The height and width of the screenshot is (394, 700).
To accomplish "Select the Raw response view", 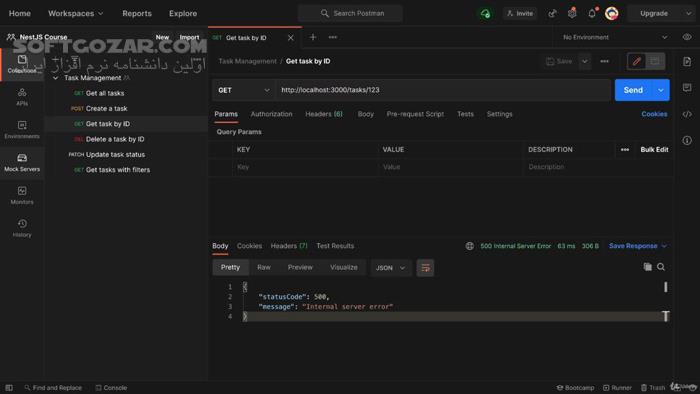I will (263, 267).
